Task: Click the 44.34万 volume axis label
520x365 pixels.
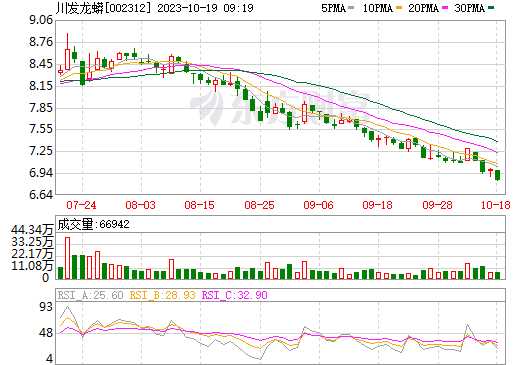Action: tap(32, 230)
